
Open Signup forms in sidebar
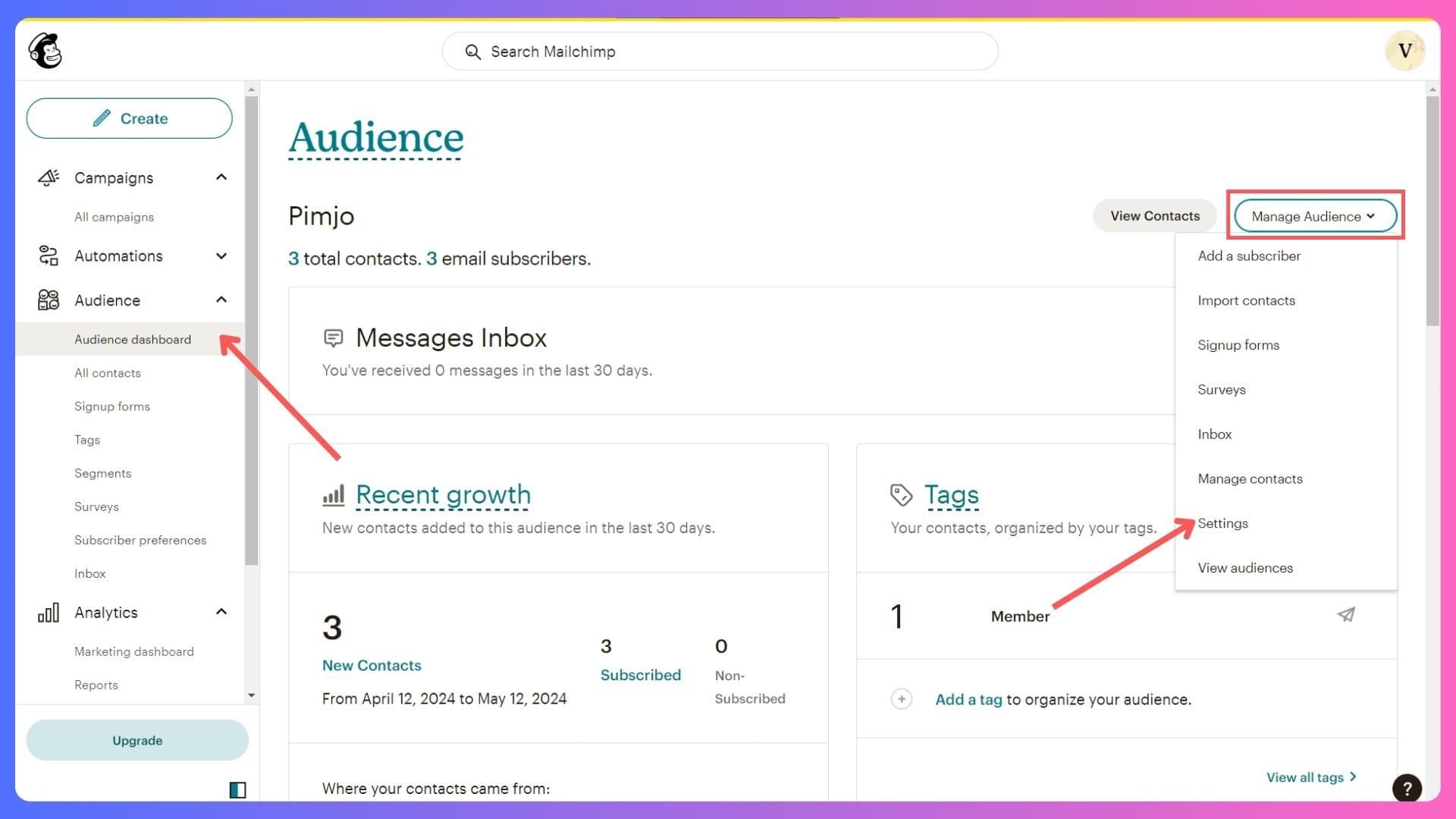112,406
